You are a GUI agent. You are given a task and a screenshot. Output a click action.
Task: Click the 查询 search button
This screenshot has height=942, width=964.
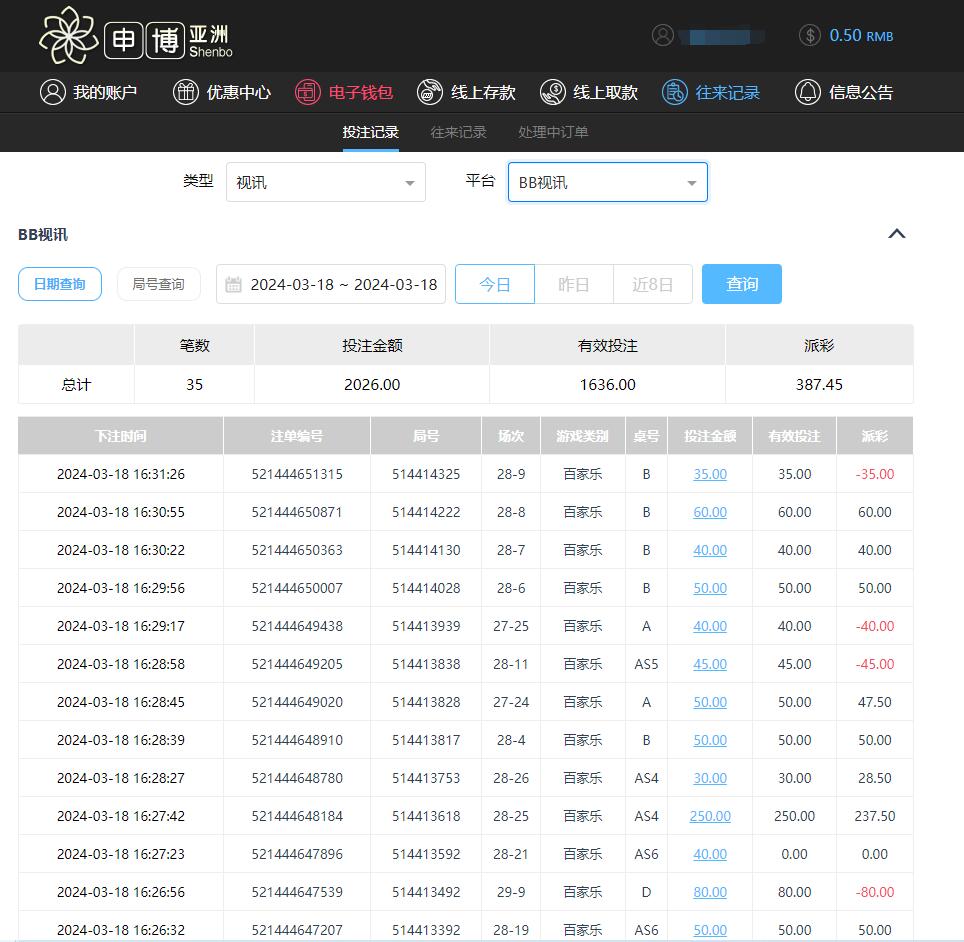(x=742, y=284)
